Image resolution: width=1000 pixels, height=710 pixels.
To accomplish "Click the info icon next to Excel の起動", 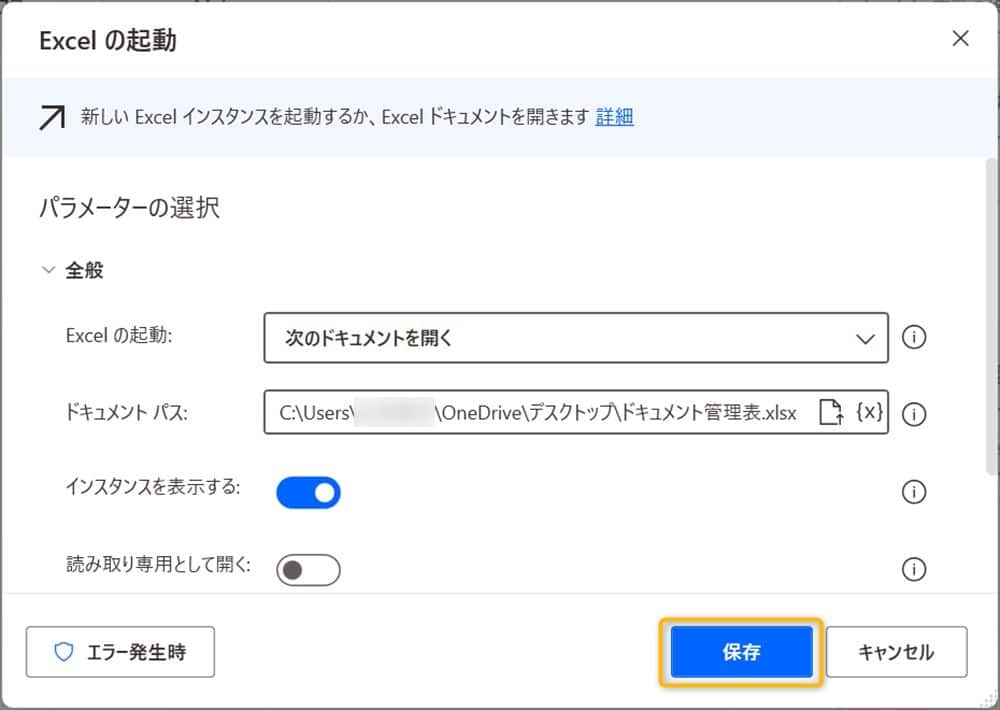I will pyautogui.click(x=913, y=337).
